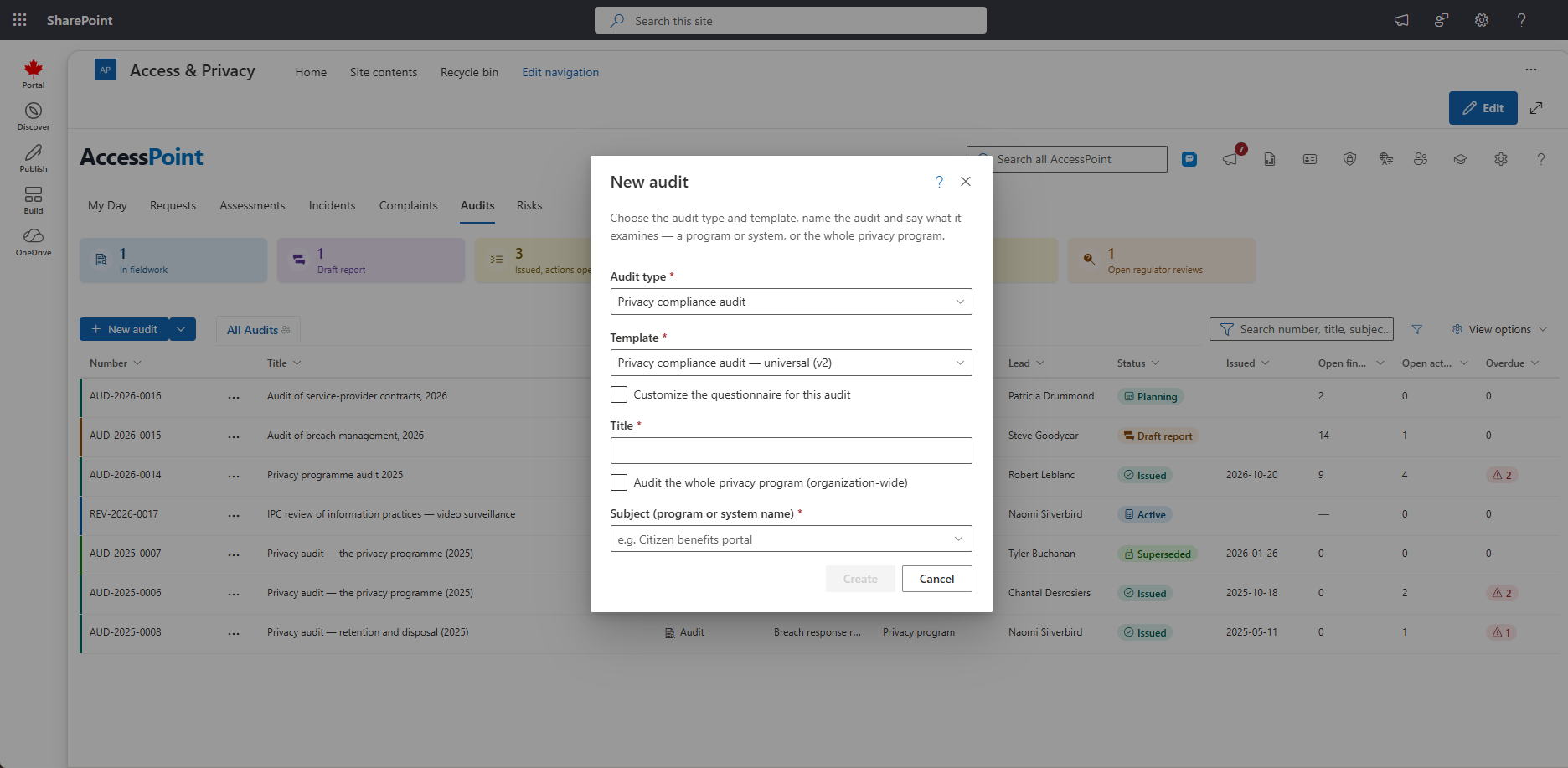Open the Portal maple leaf shortcut
The height and width of the screenshot is (768, 1568).
pyautogui.click(x=34, y=74)
